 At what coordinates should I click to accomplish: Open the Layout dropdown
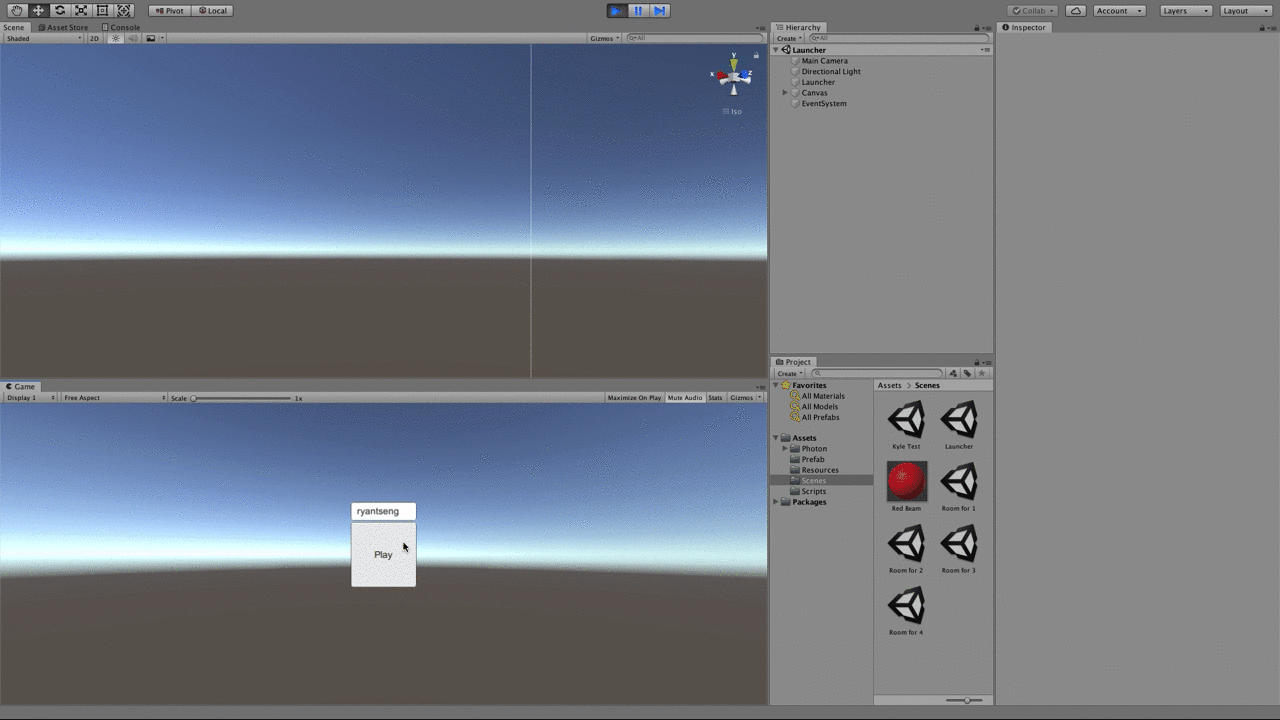1246,10
